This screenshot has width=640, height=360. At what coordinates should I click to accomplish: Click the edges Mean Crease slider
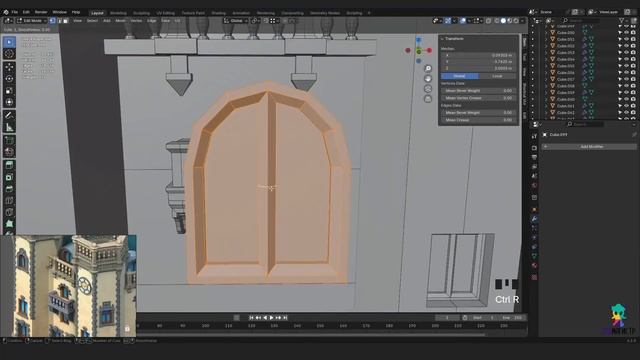478,120
